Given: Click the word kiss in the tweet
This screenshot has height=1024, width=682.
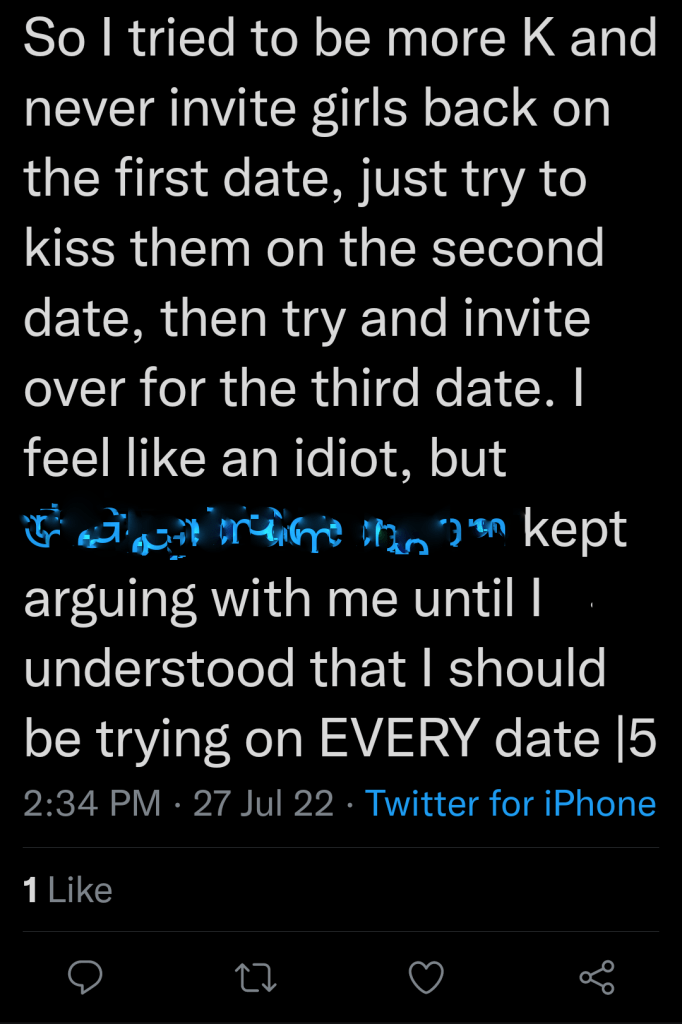Looking at the screenshot, I should tap(68, 249).
